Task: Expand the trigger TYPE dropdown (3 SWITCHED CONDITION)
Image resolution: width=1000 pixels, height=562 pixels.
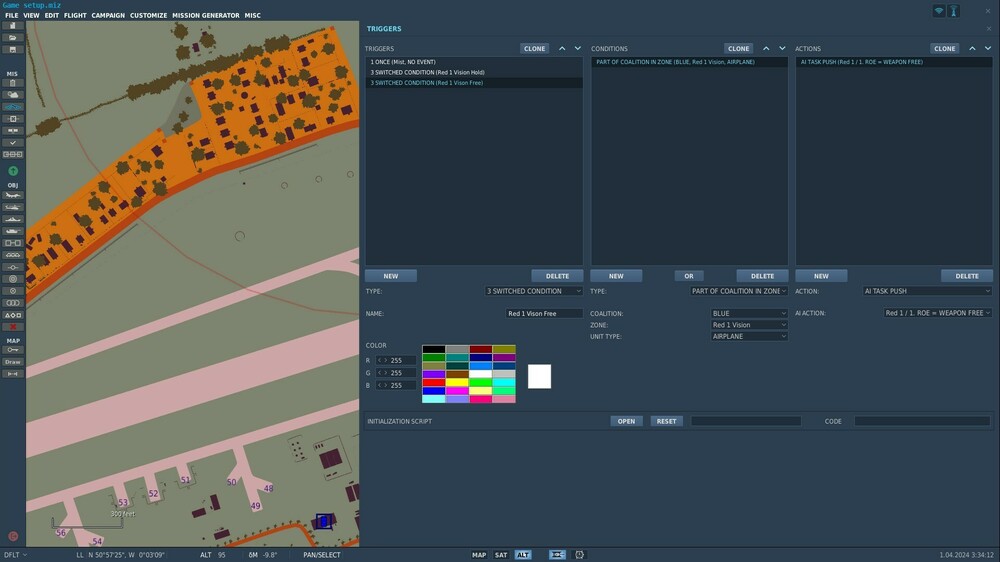Action: 534,291
